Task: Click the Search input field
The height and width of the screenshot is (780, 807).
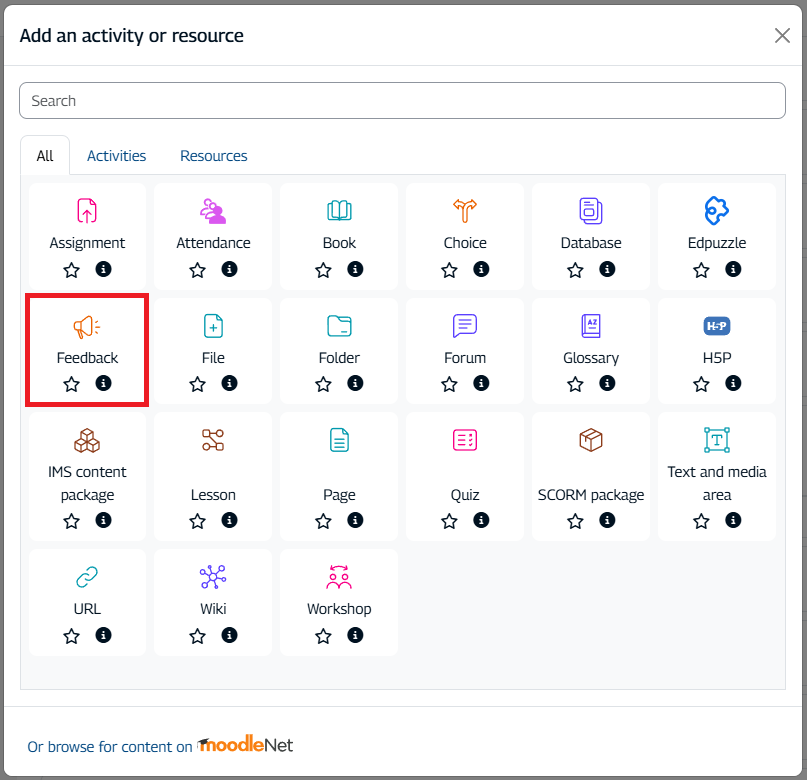Action: point(402,101)
